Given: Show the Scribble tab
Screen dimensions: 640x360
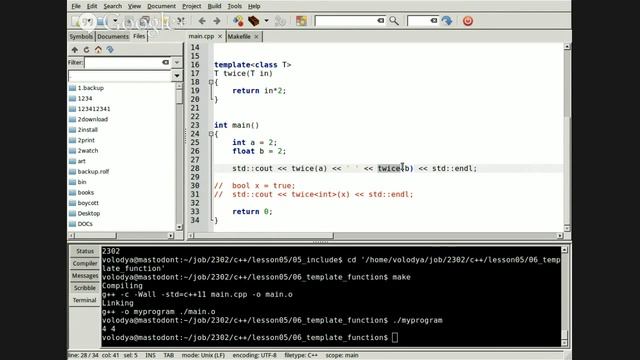Looking at the screenshot, I should pyautogui.click(x=85, y=288).
